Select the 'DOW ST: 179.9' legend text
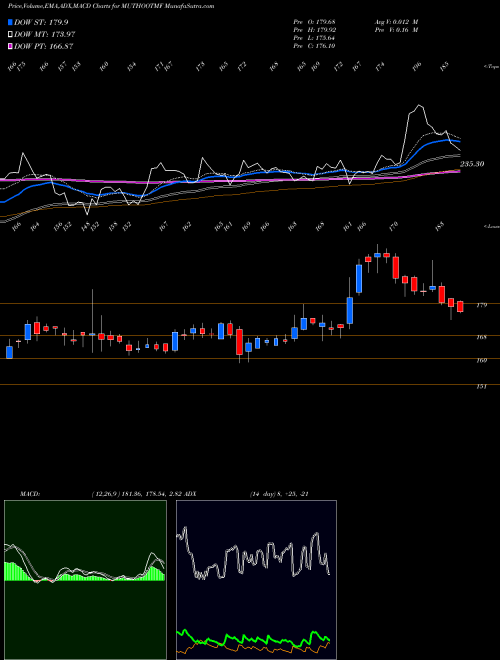 41,22
